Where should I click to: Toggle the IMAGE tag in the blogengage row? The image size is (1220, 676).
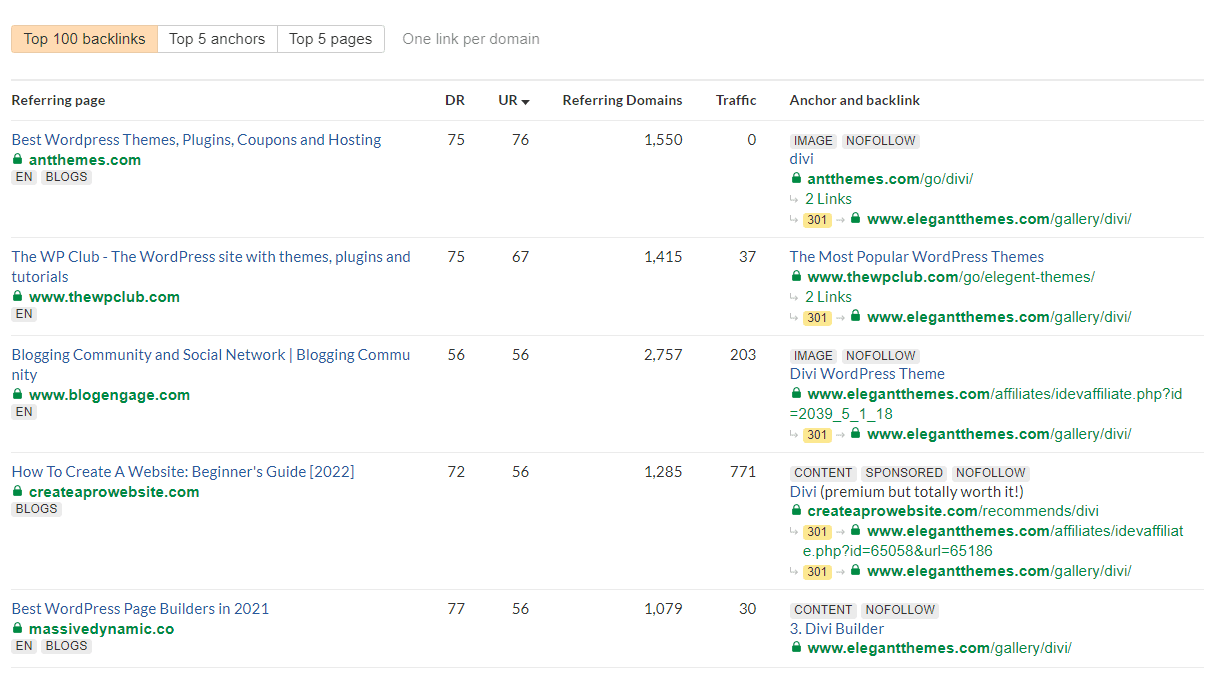point(812,355)
